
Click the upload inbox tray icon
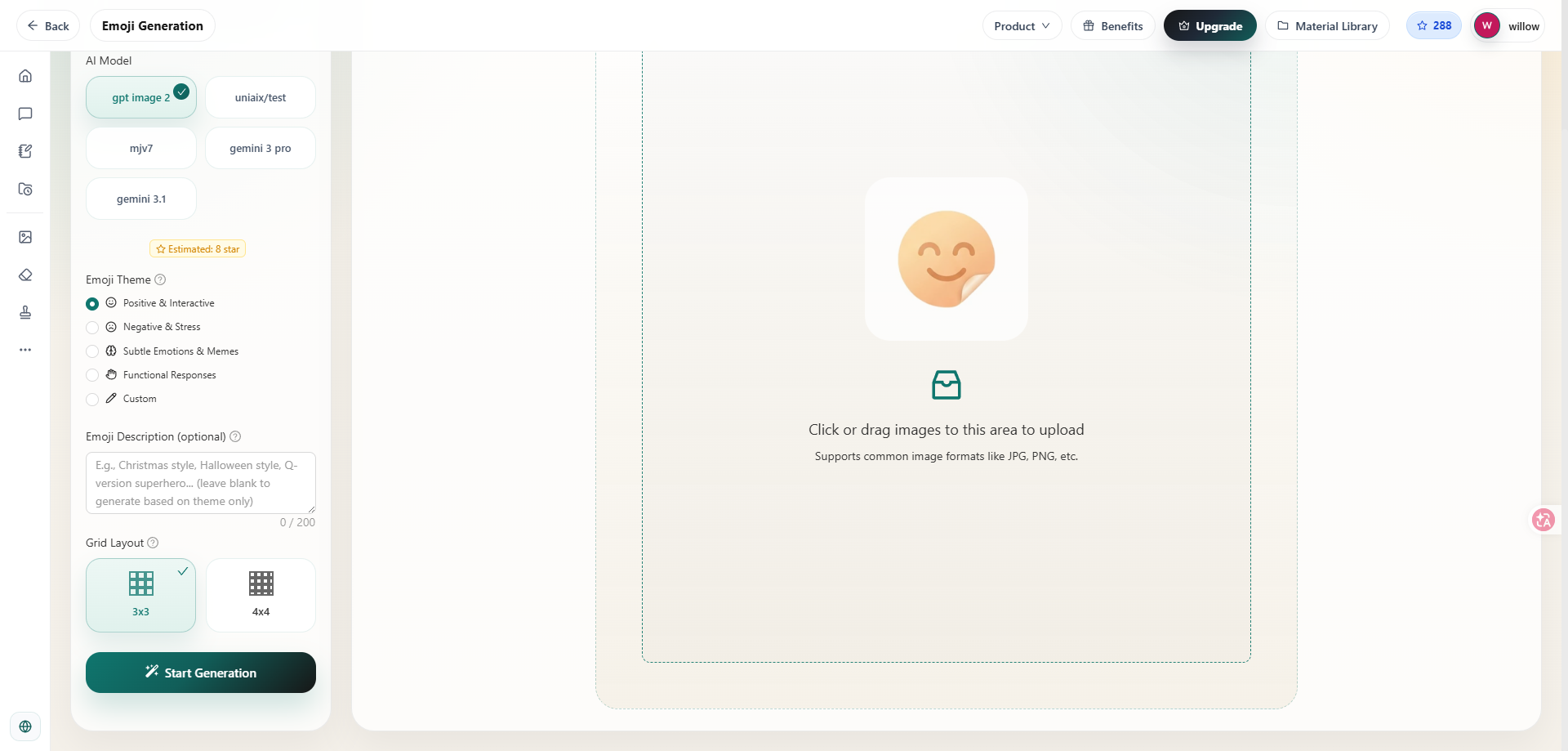coord(947,385)
